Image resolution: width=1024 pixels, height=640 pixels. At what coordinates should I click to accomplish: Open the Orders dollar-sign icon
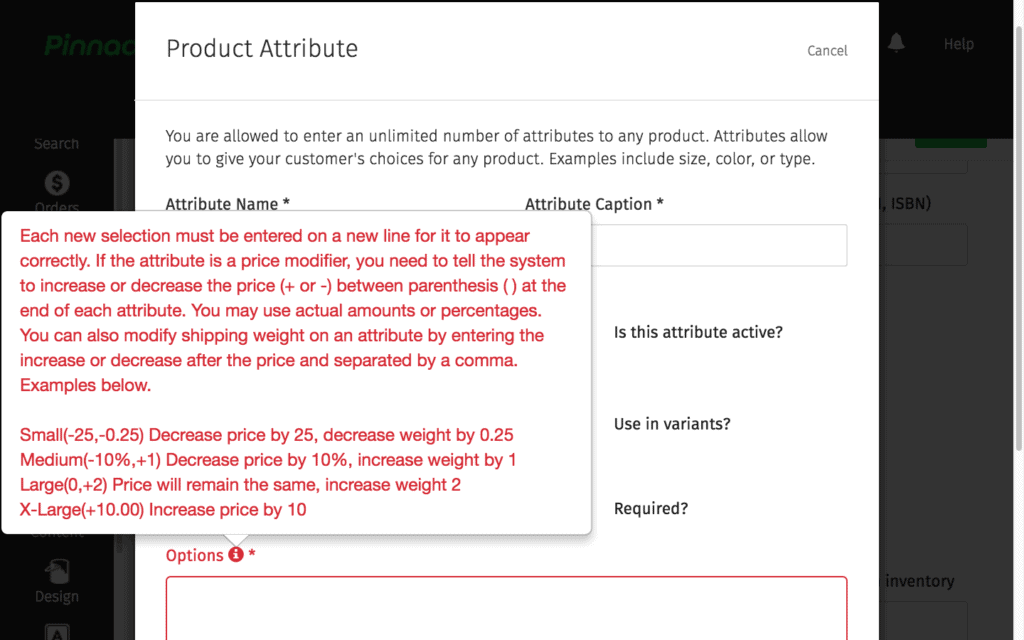point(57,184)
